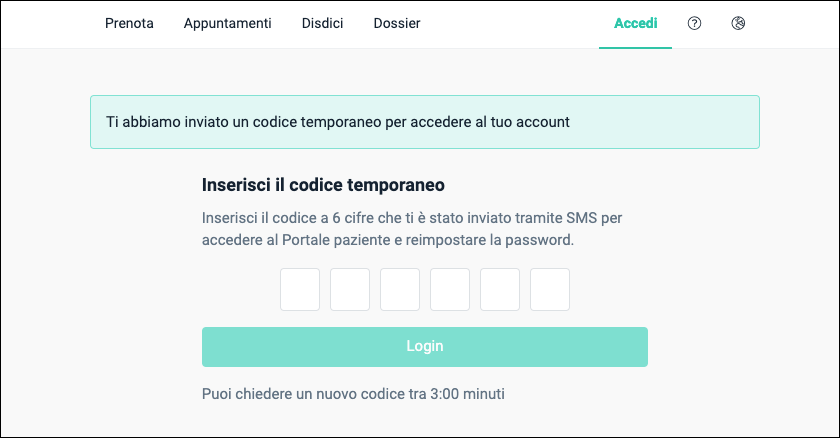Screen dimensions: 840x438
Task: Click the green Login button
Action: 425,347
